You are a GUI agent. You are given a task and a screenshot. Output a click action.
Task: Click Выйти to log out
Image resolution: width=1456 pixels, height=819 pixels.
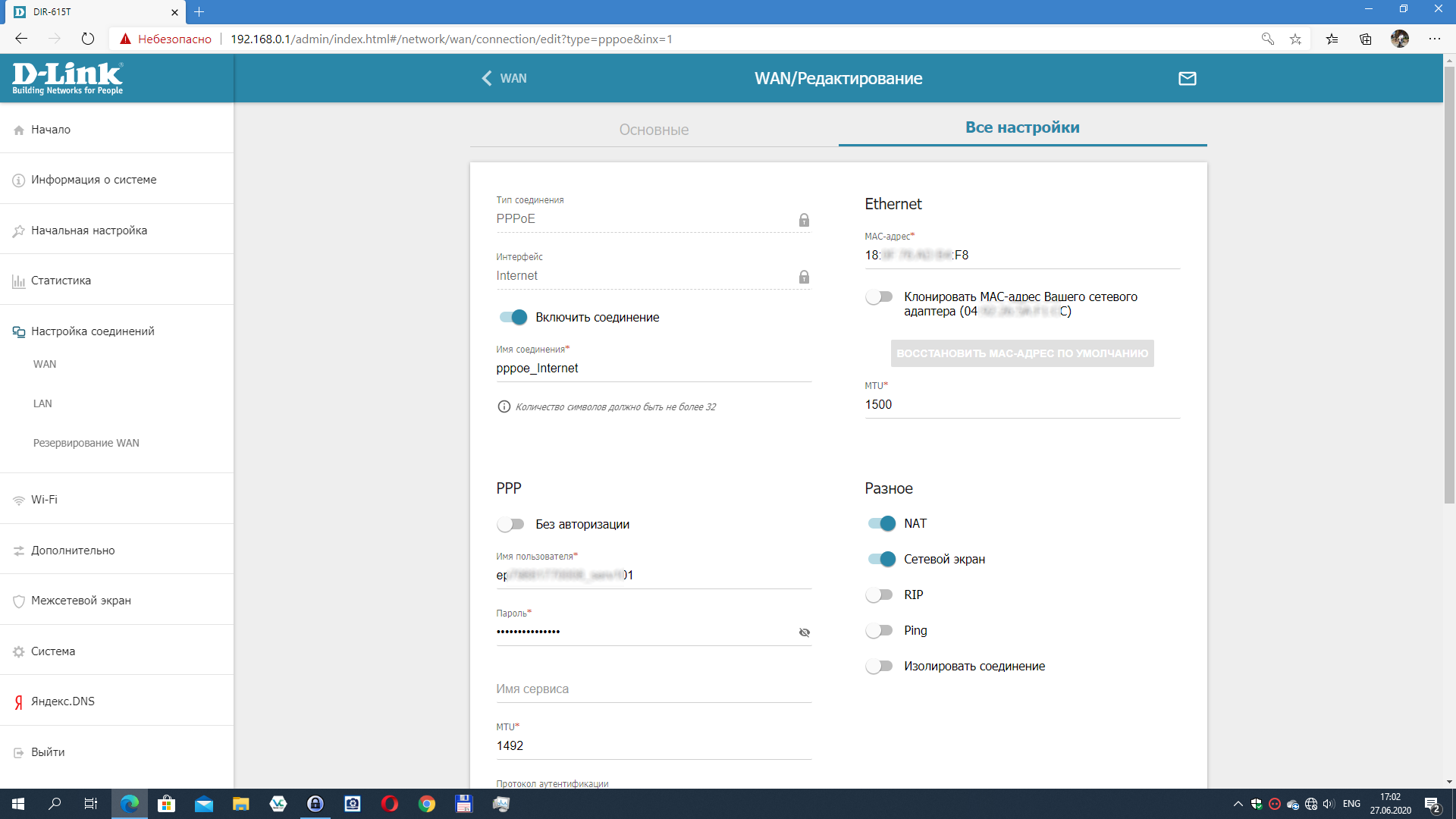48,752
